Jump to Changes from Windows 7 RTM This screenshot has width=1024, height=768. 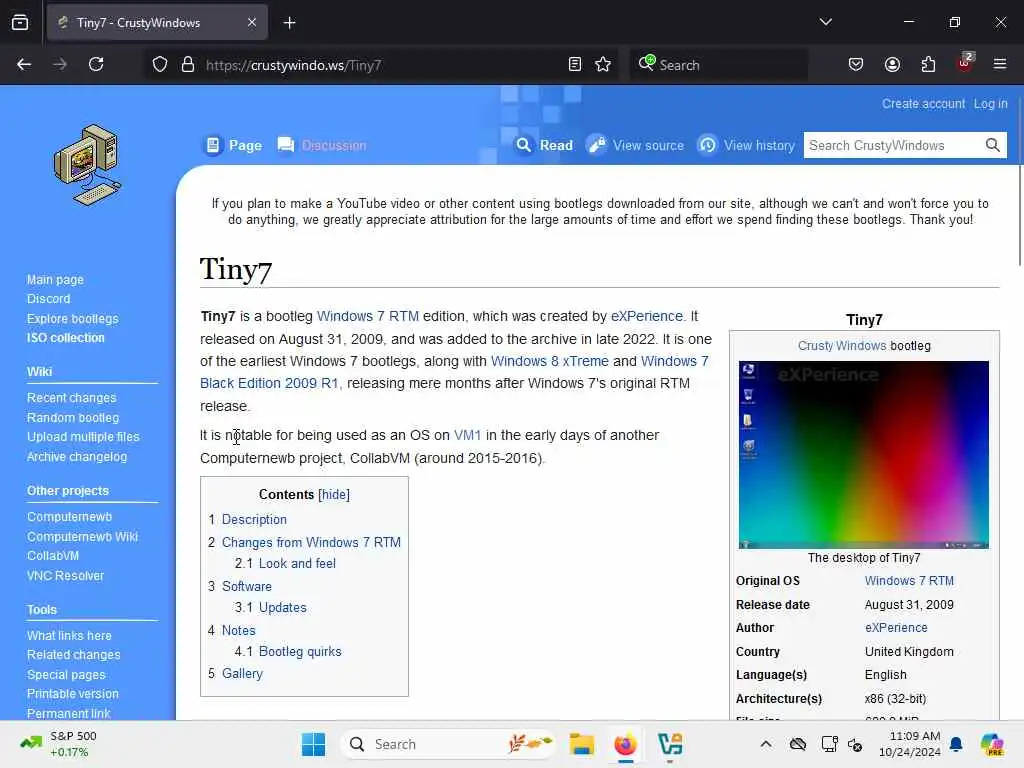[311, 542]
